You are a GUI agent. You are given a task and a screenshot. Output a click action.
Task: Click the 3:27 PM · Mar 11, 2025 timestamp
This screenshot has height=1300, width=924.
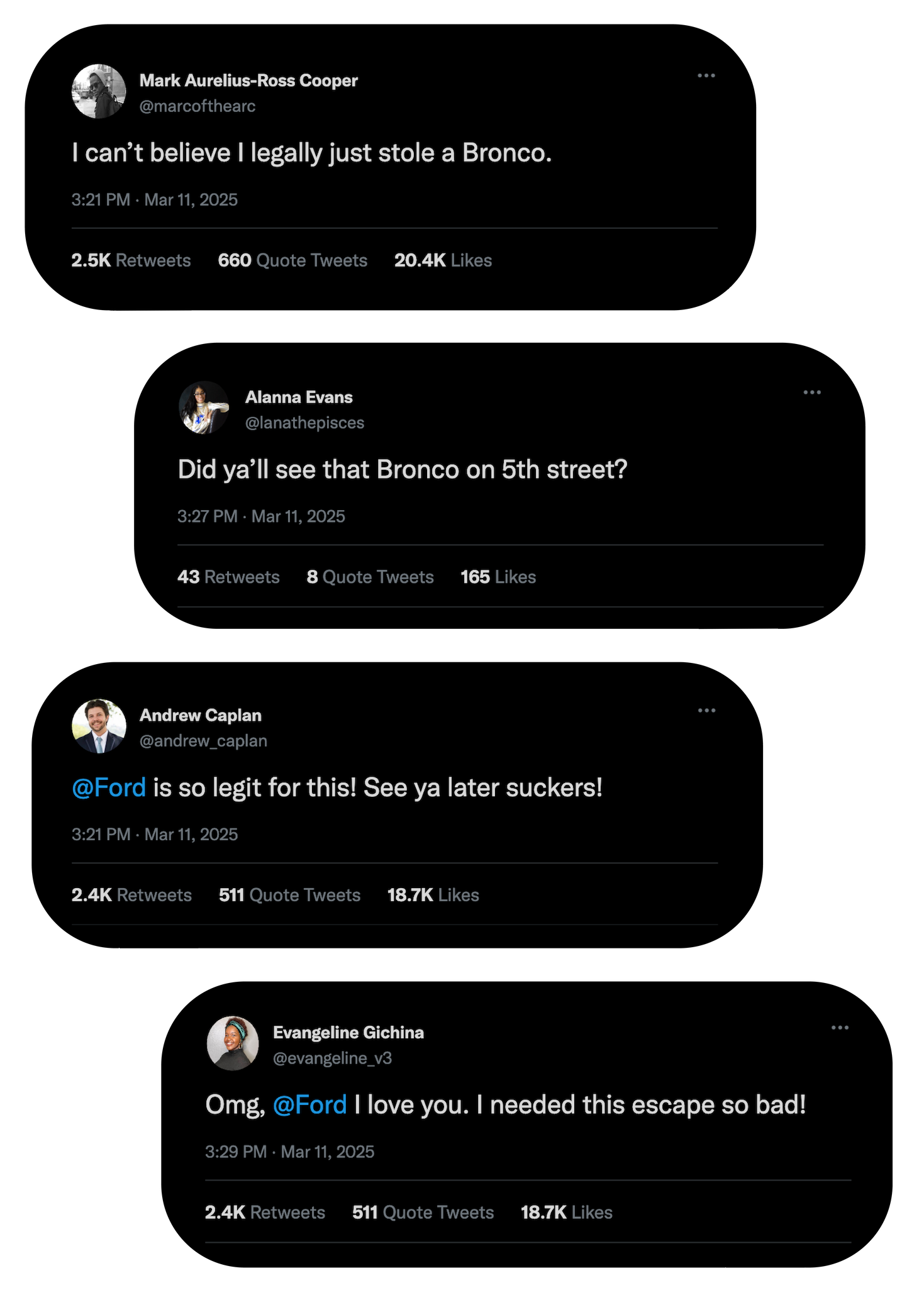click(261, 516)
